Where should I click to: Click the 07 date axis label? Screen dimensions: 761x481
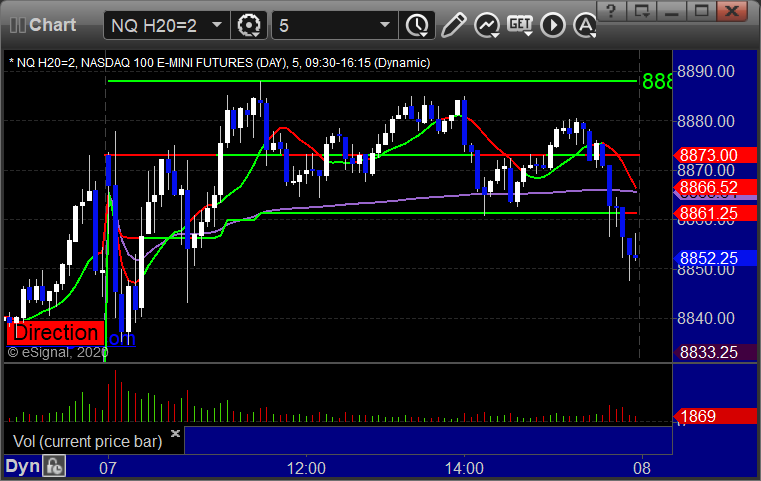[108, 468]
